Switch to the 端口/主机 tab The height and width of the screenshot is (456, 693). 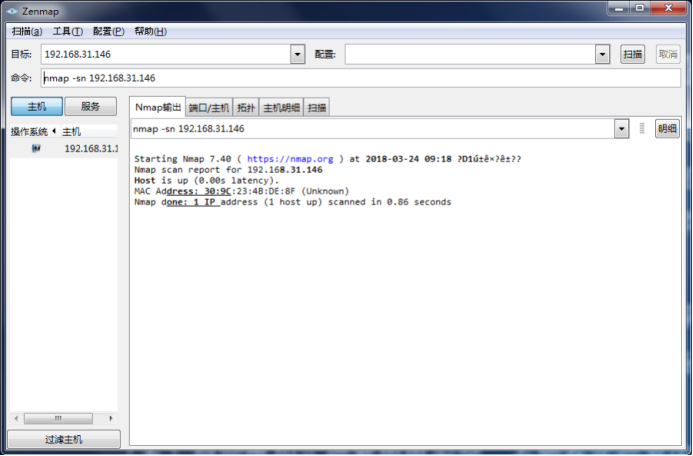pos(209,108)
